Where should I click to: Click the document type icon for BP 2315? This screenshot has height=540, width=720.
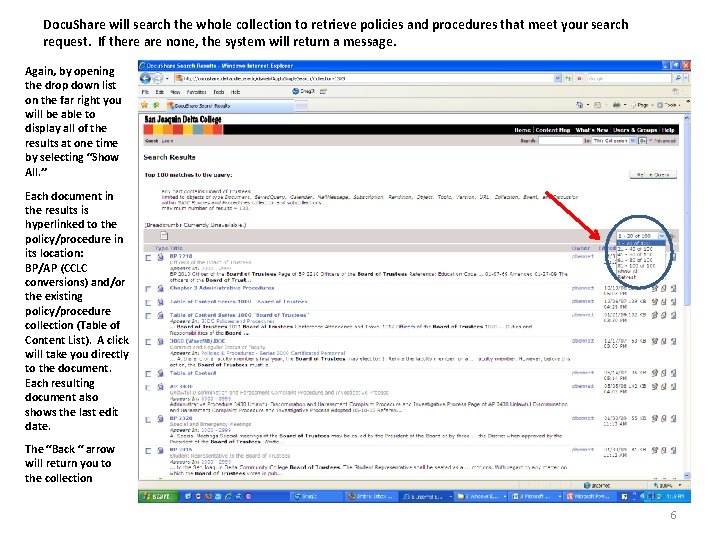(x=160, y=450)
